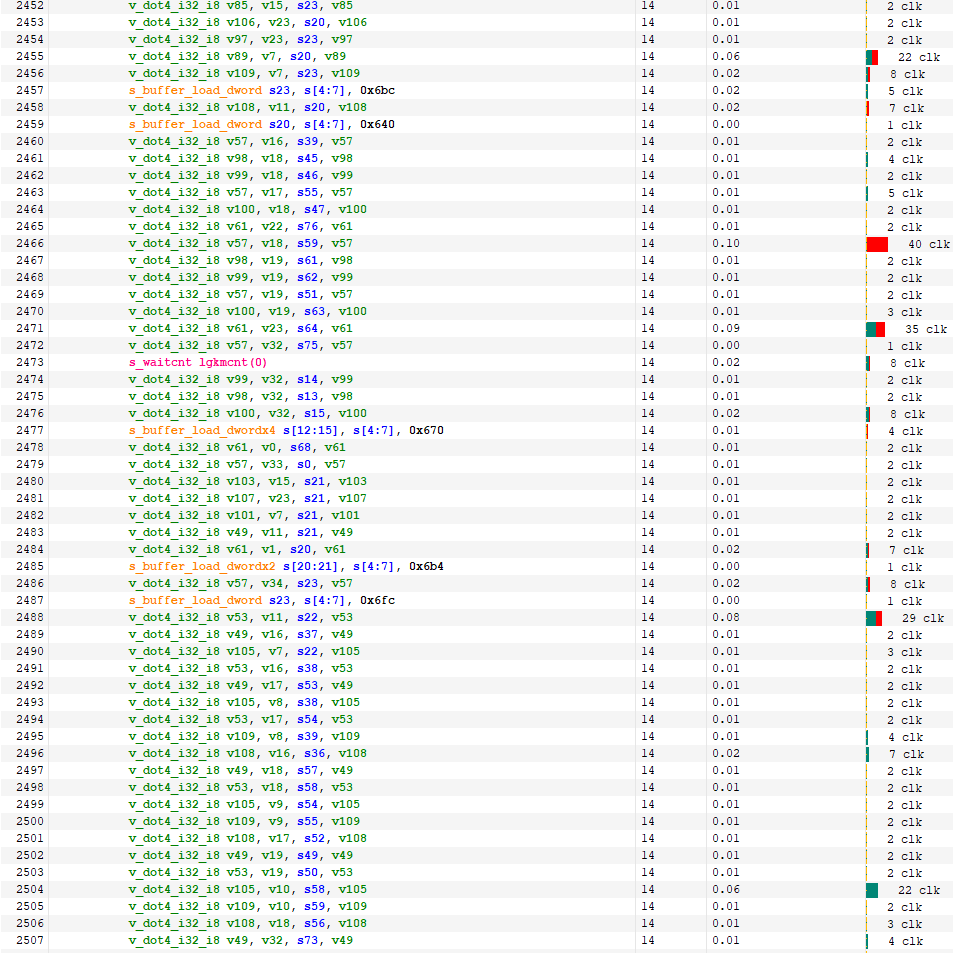Click s_buffer_load_dwordx4 s[12:15] at 0x670
The width and height of the screenshot is (953, 953).
[x=286, y=431]
